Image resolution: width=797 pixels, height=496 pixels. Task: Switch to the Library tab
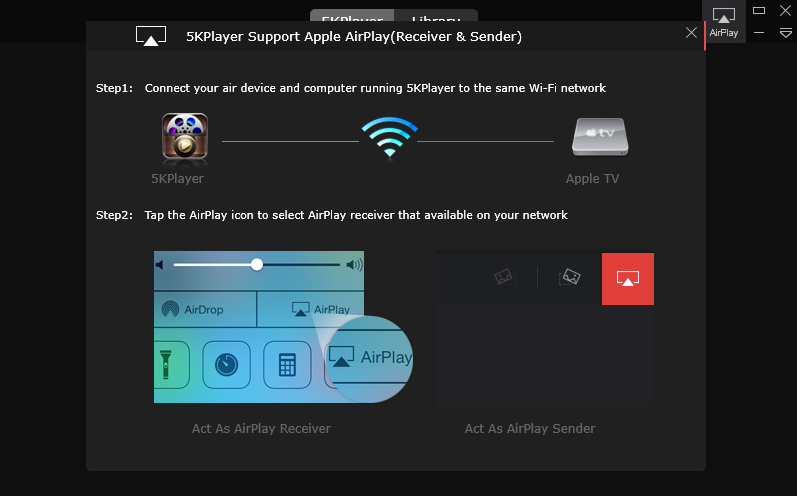coord(436,16)
